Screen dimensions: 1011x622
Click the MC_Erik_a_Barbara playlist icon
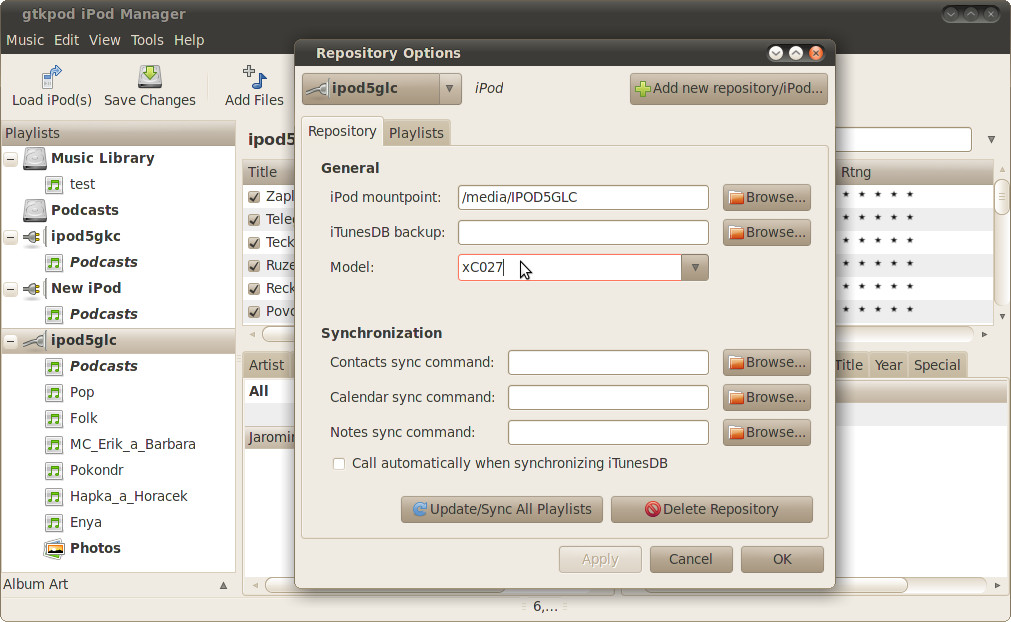[x=54, y=445]
